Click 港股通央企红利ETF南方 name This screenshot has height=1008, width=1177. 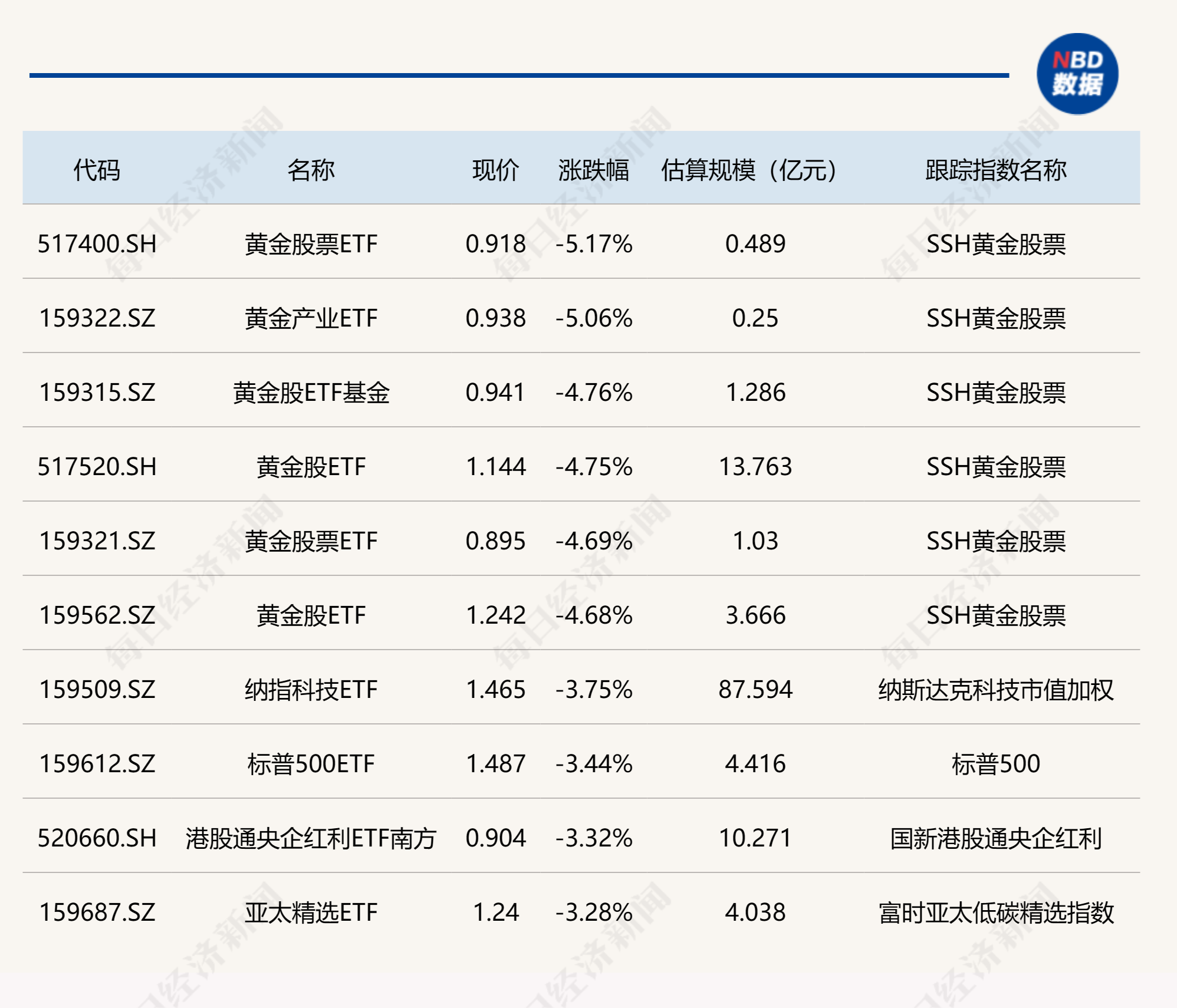311,838
